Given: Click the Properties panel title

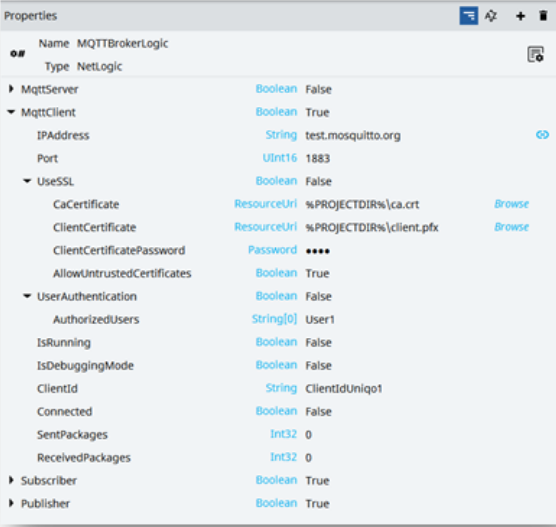Looking at the screenshot, I should coord(30,16).
